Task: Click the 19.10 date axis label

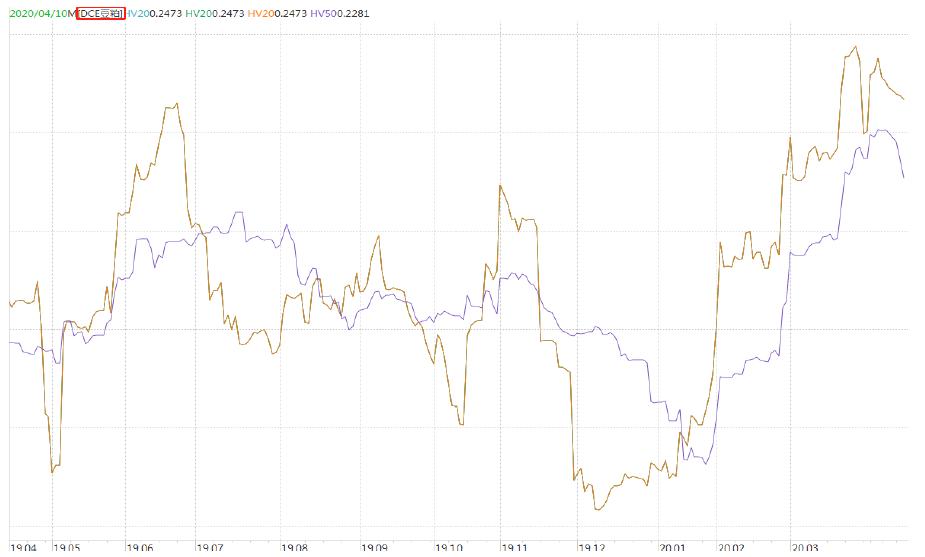Action: coord(451,548)
